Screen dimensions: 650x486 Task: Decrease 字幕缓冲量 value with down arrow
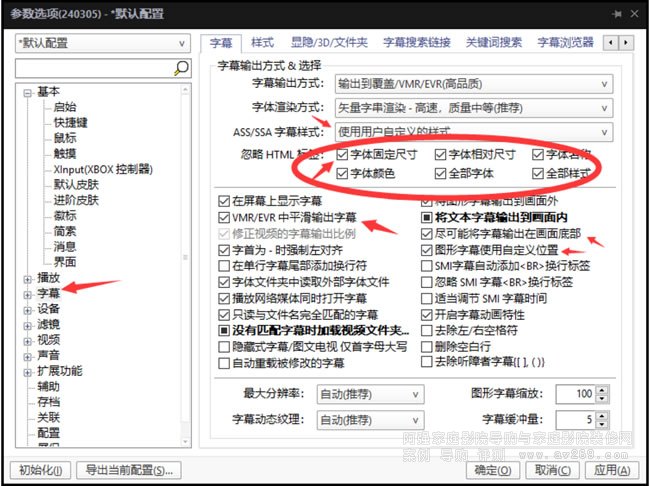[603, 424]
